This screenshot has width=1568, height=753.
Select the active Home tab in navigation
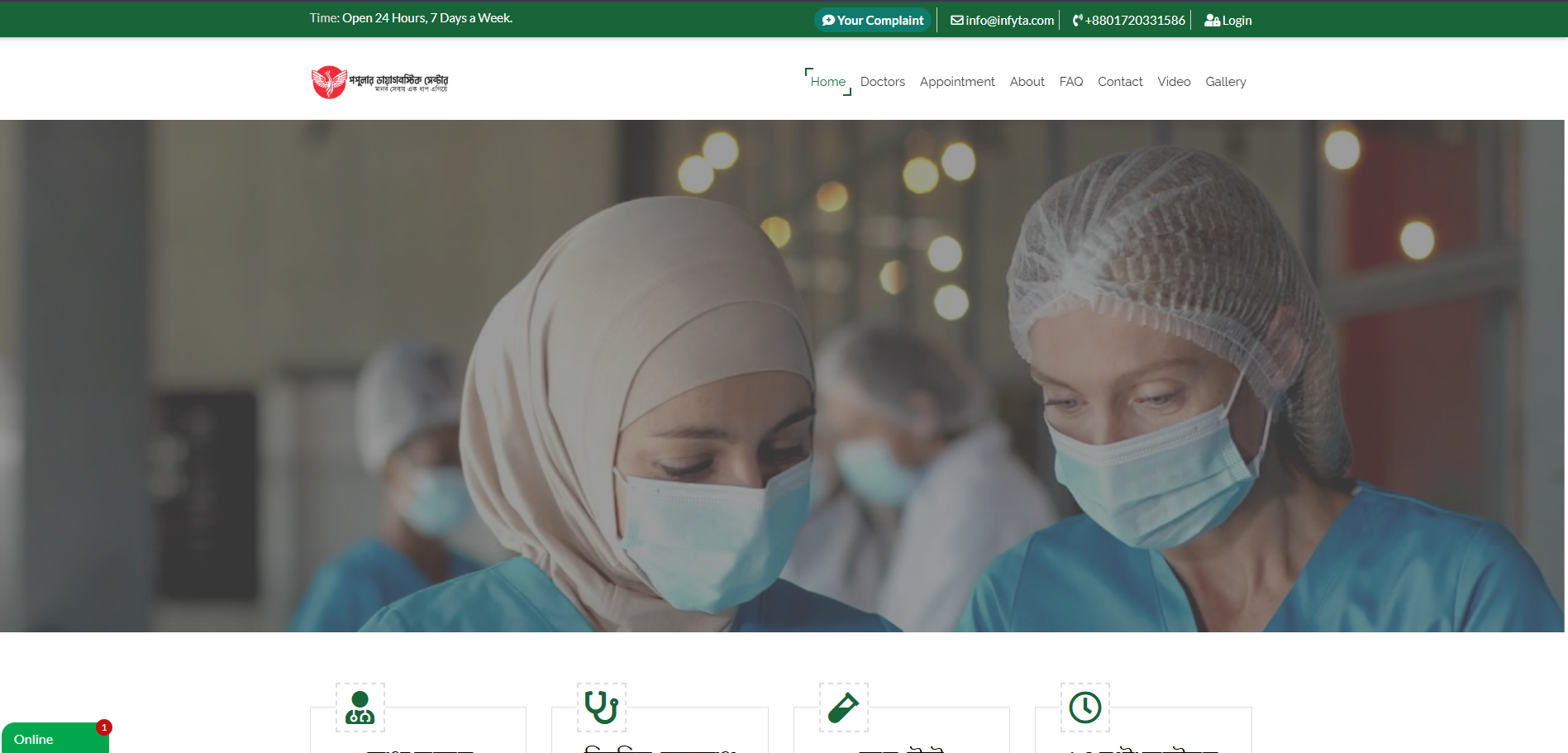click(827, 82)
